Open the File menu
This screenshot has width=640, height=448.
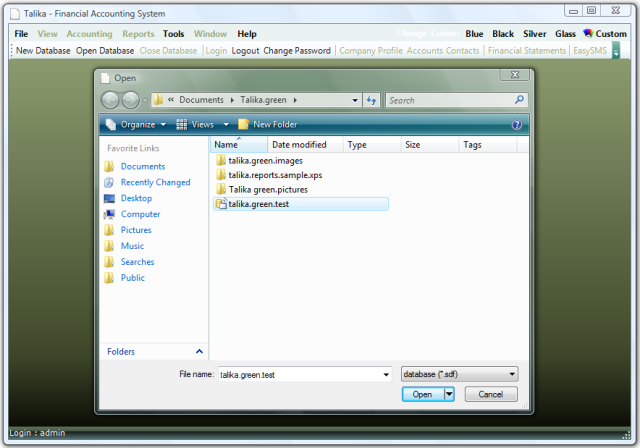tap(21, 34)
